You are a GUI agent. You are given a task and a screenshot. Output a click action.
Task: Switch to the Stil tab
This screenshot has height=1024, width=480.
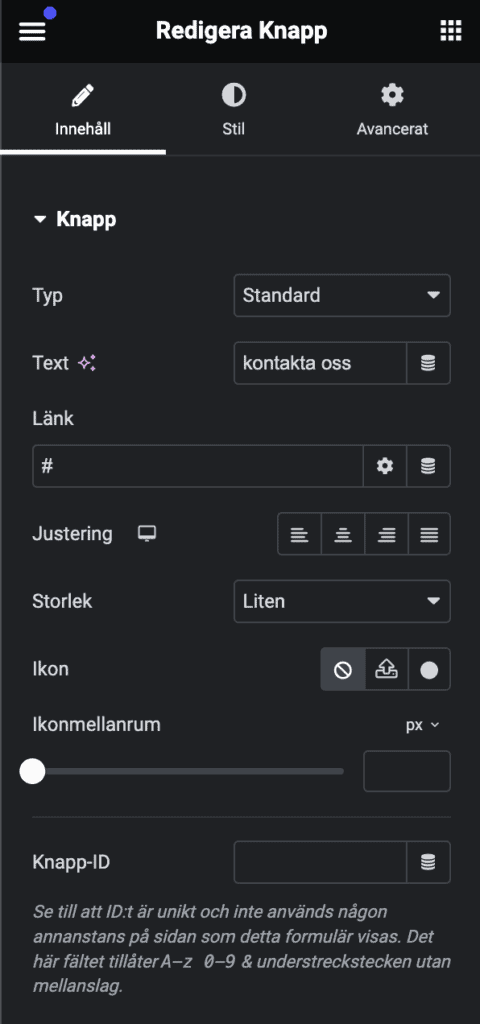[233, 110]
